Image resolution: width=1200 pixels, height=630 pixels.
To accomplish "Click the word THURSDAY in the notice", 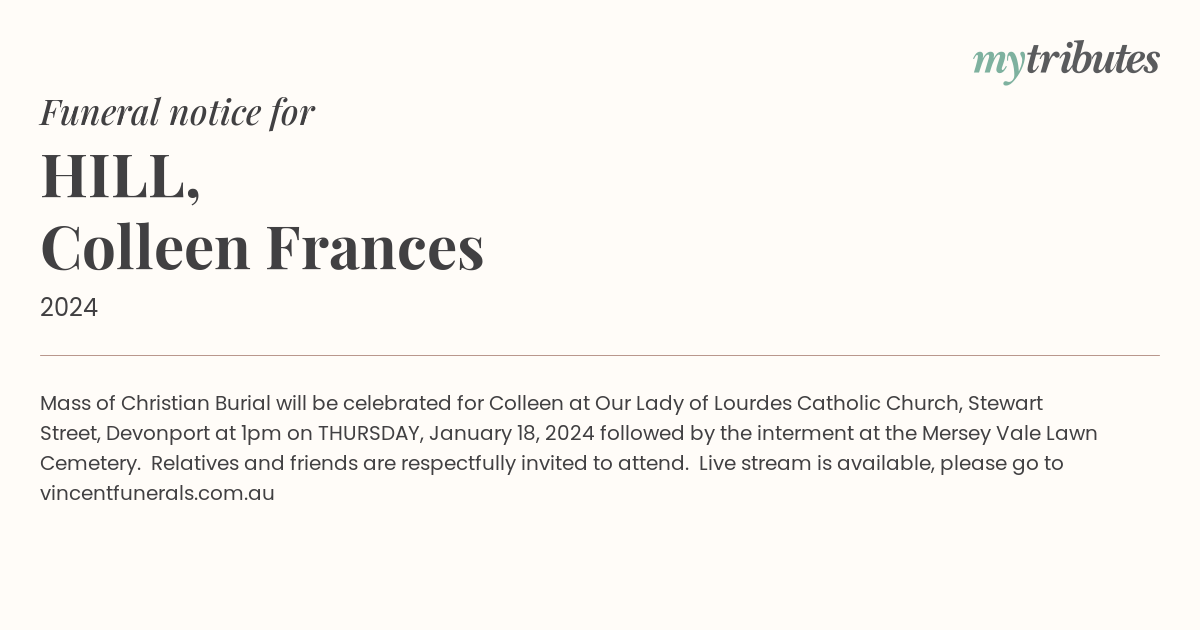I will (370, 434).
